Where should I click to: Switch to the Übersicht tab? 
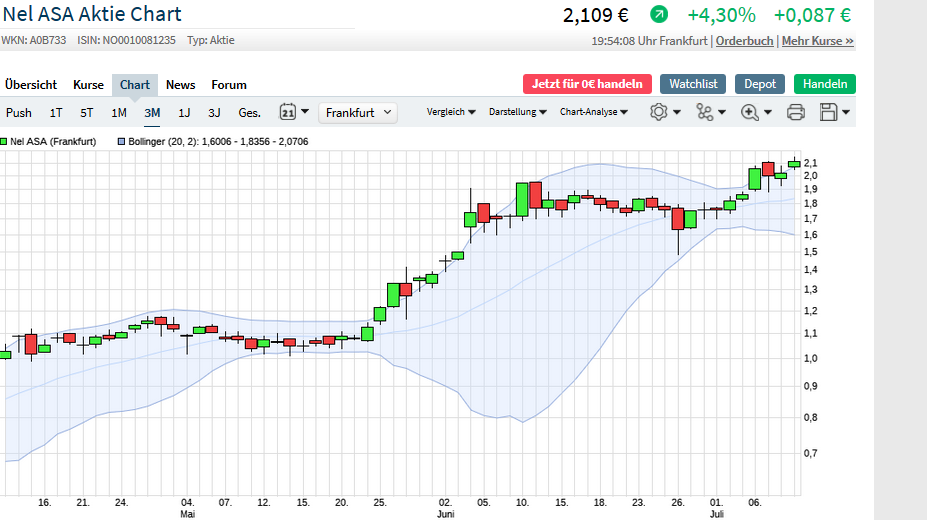[31, 84]
